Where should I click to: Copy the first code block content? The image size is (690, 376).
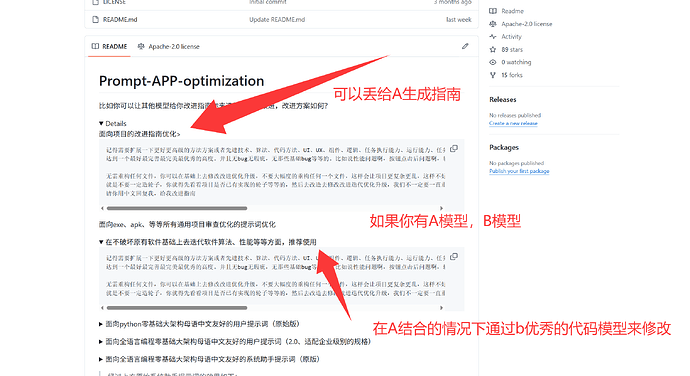(454, 149)
